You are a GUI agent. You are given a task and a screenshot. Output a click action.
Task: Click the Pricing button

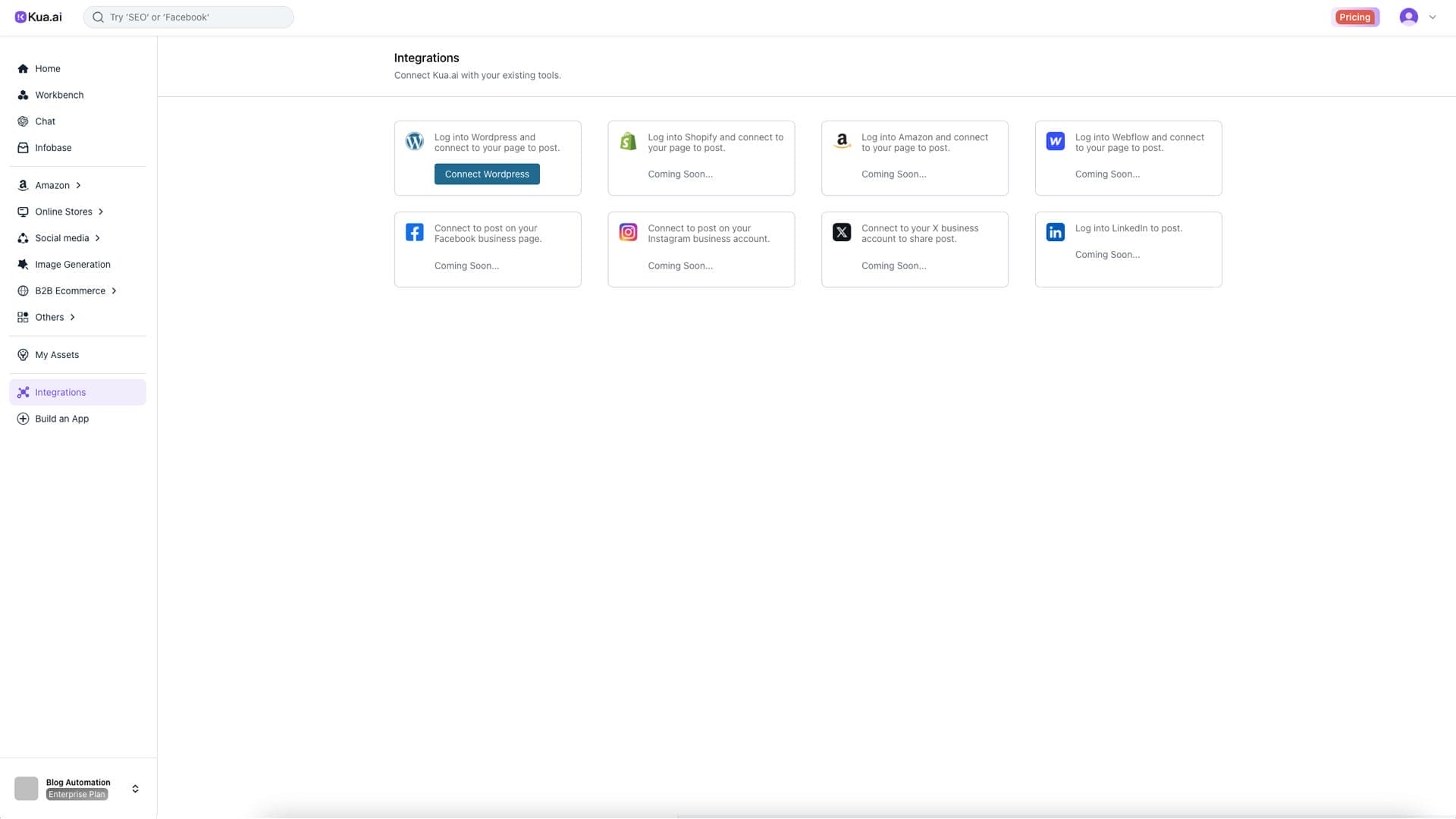point(1354,17)
